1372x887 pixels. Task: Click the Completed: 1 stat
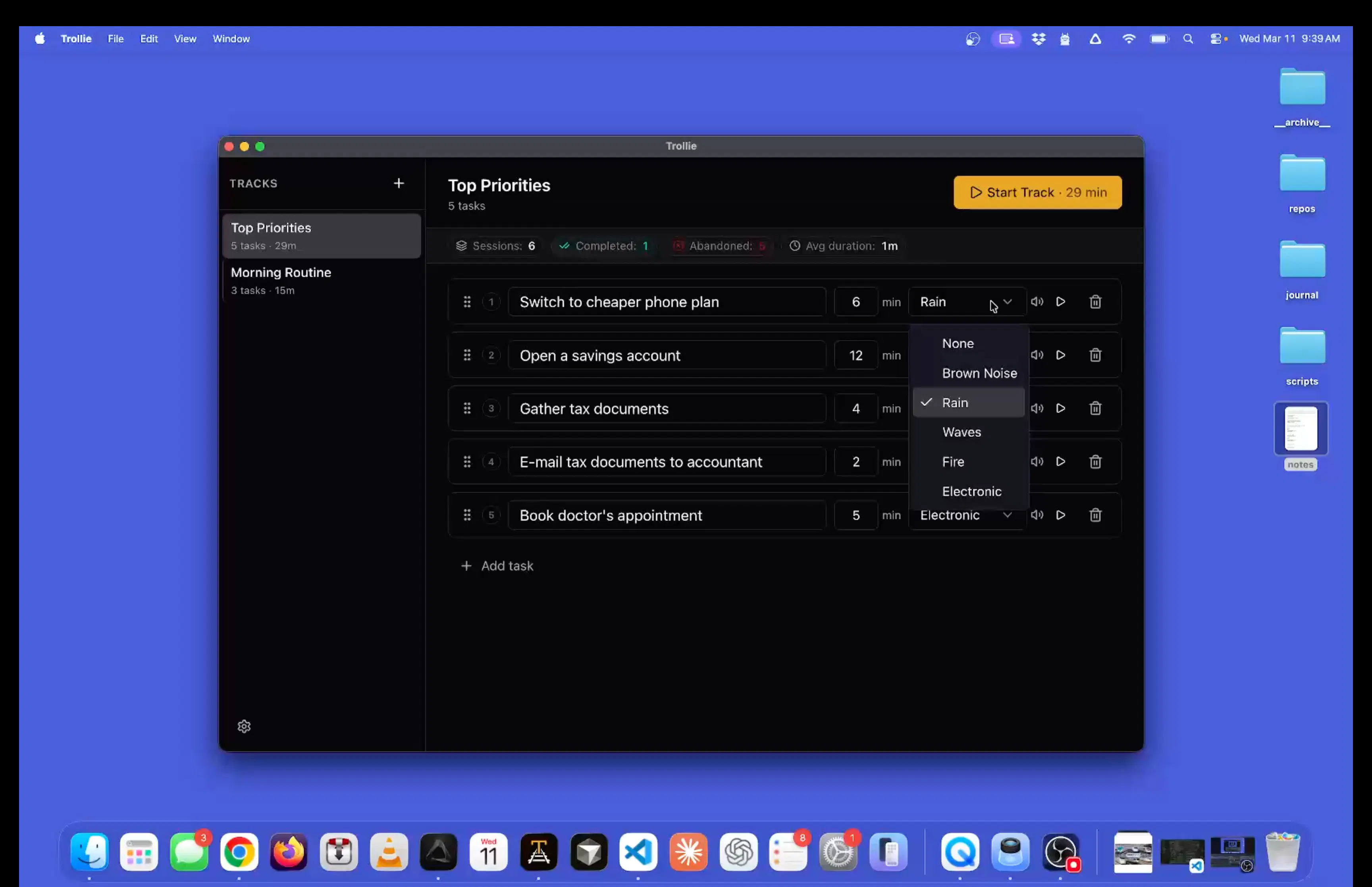604,246
